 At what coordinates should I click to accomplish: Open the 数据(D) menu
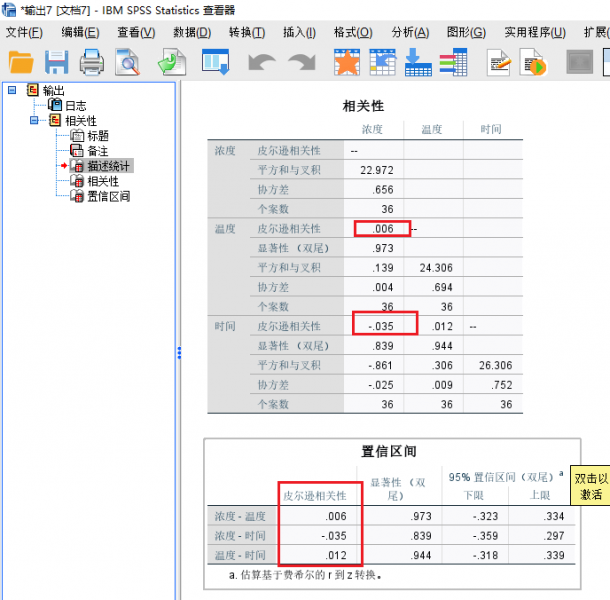coord(192,32)
